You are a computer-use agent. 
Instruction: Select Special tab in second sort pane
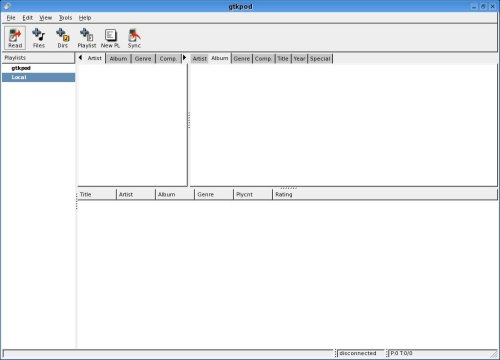[x=320, y=59]
